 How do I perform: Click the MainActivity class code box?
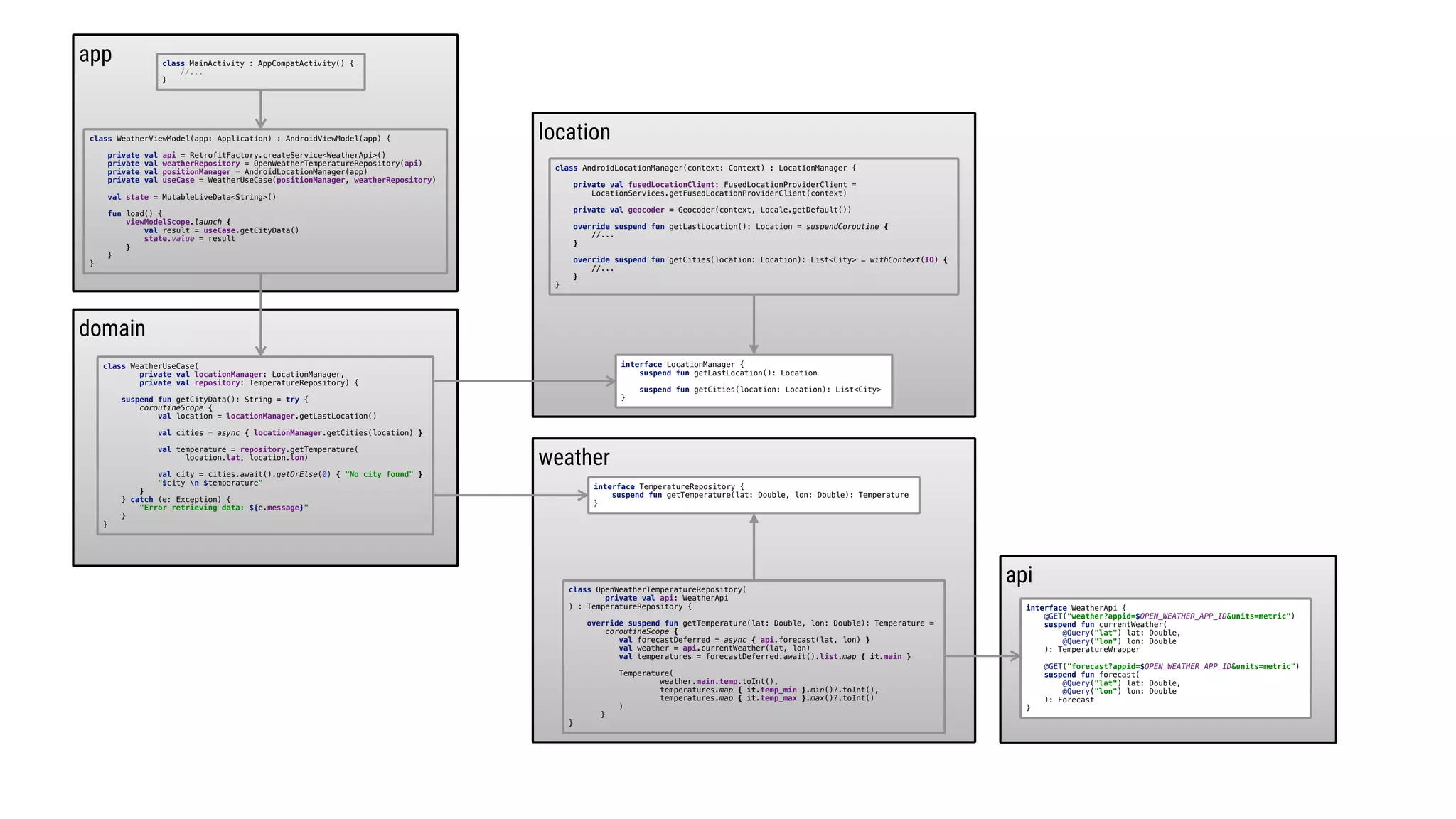[x=260, y=72]
